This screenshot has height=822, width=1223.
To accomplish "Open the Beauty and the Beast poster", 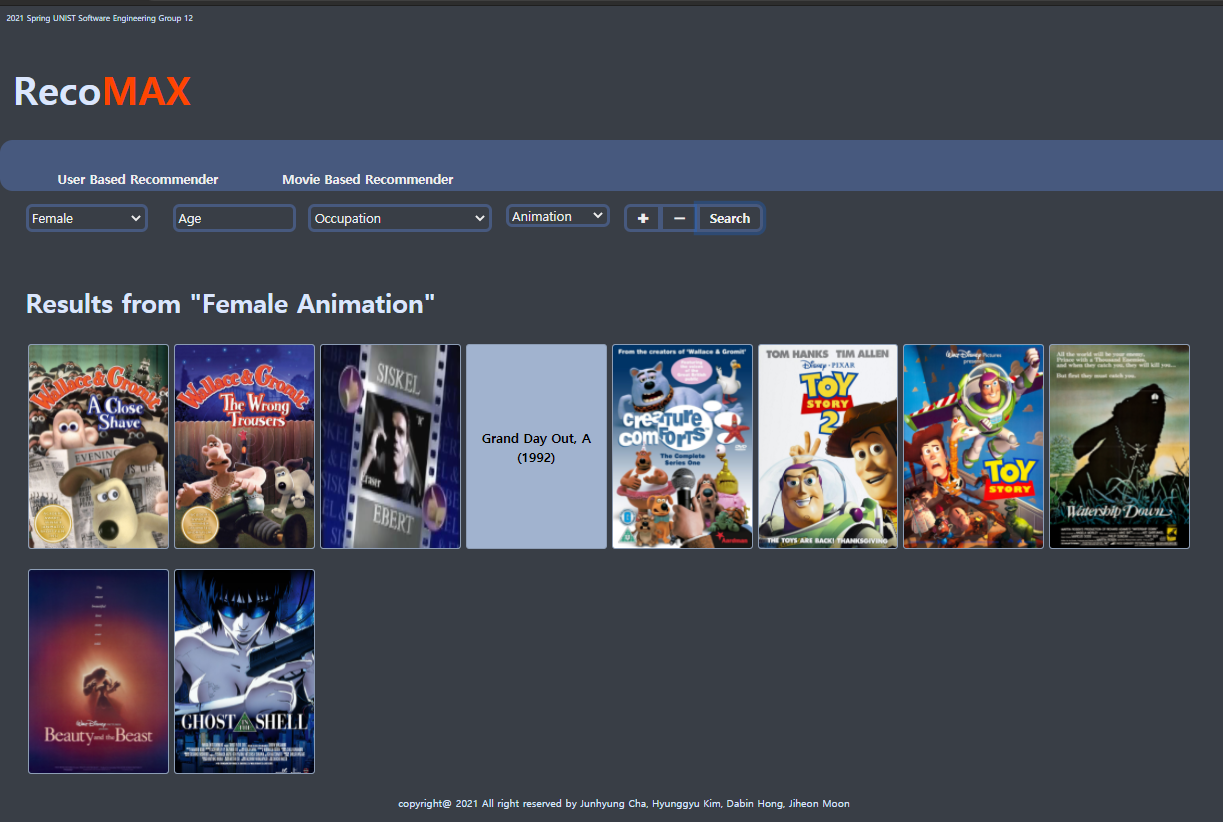I will [x=98, y=671].
